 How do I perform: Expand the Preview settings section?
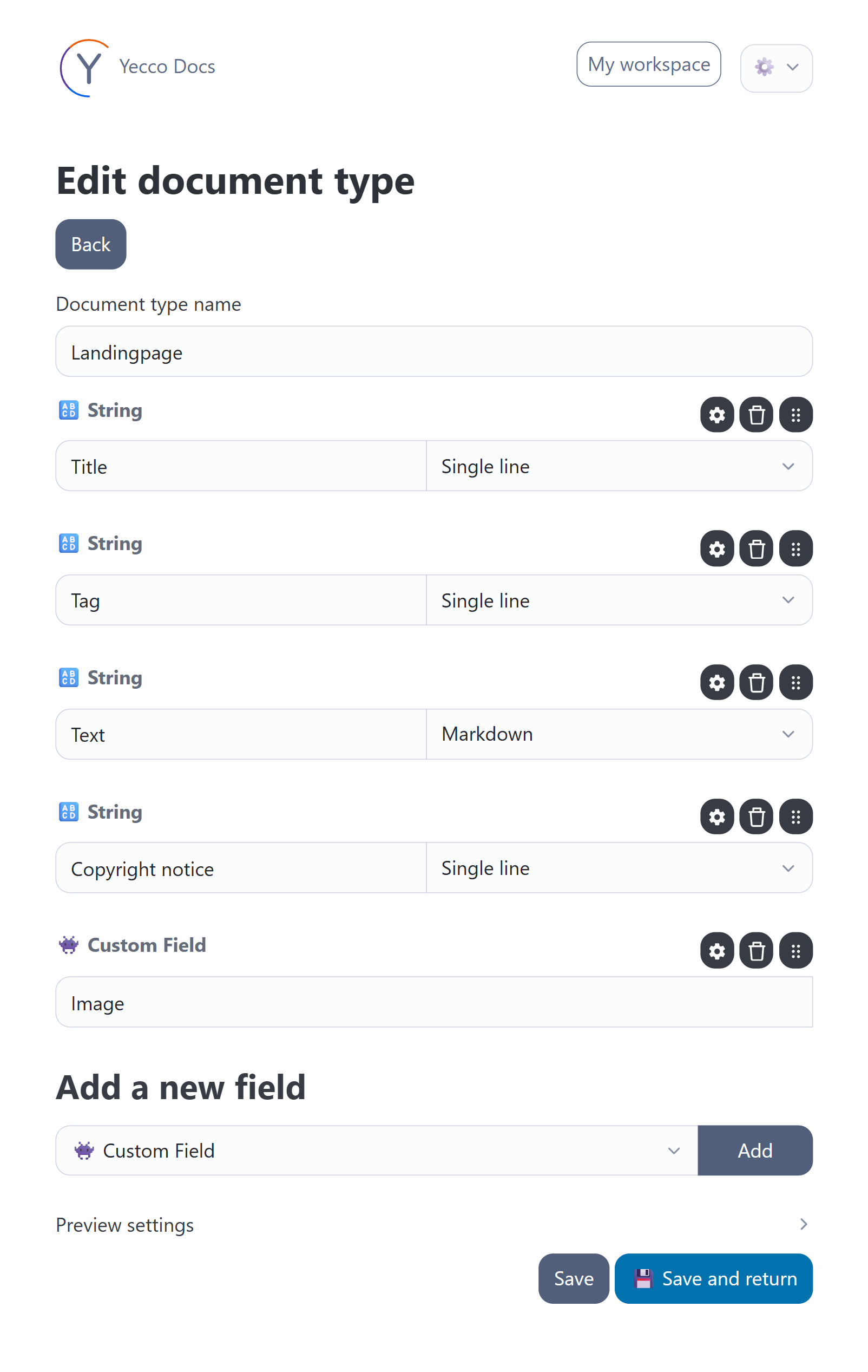pos(434,1224)
